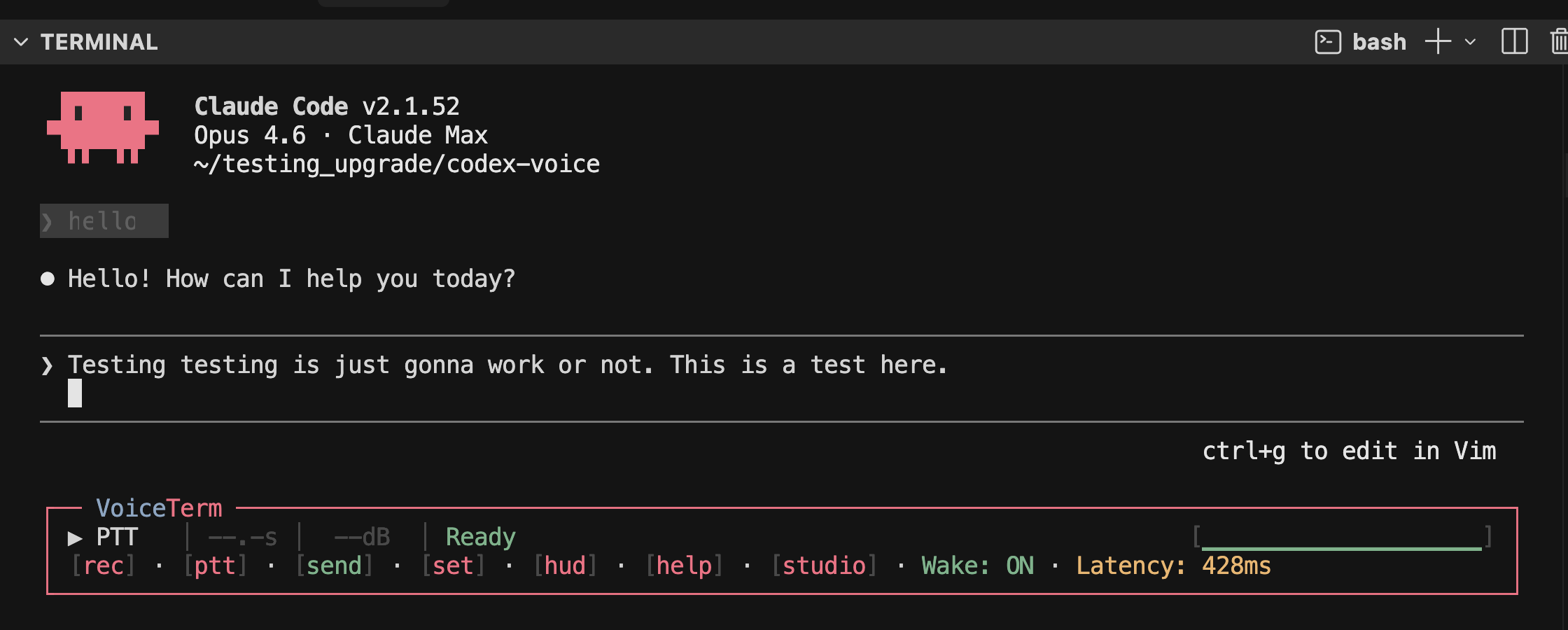
Task: Open VoiceTerm [help]
Action: (x=685, y=566)
